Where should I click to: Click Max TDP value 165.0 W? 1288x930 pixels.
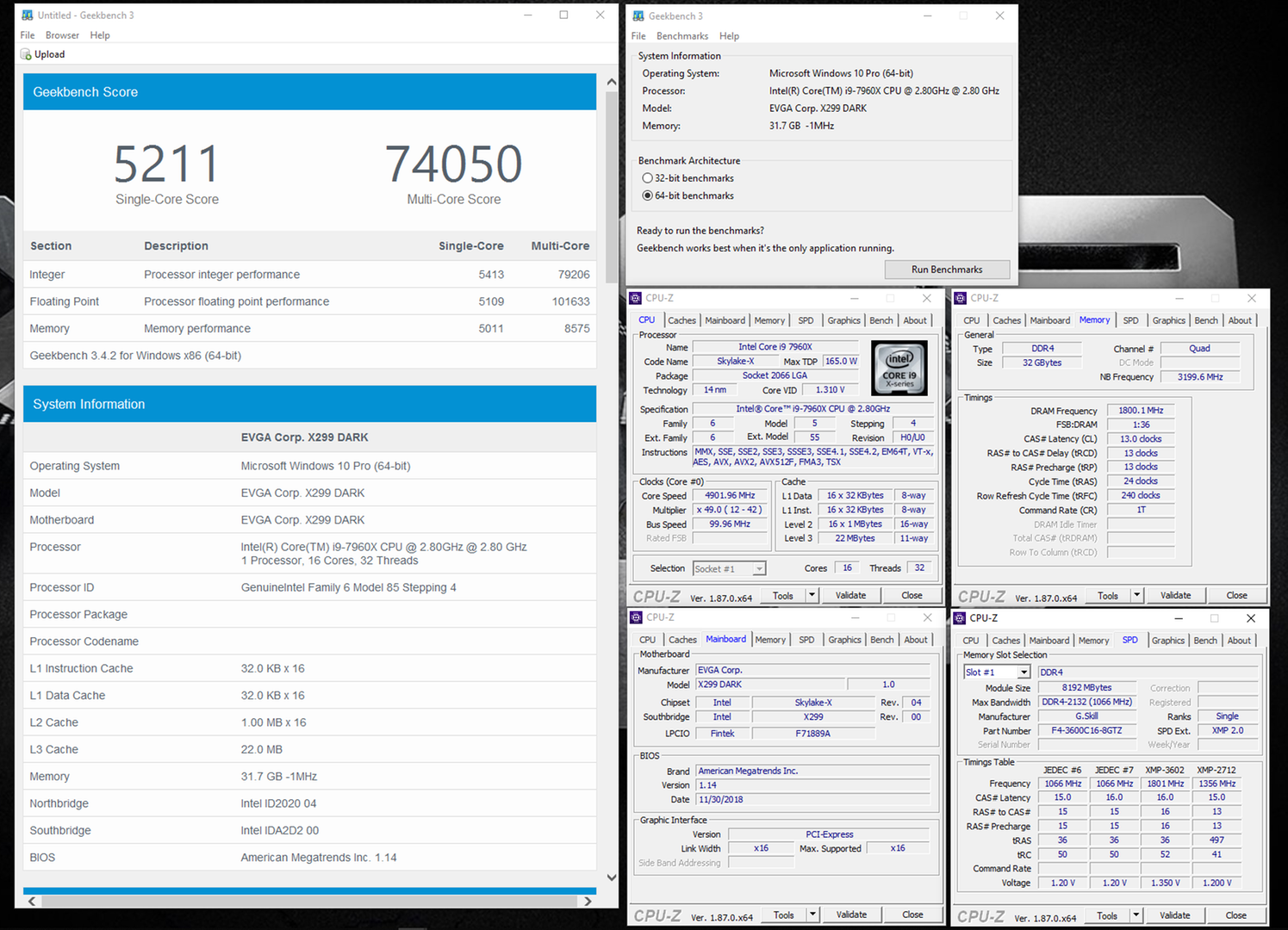pos(841,362)
